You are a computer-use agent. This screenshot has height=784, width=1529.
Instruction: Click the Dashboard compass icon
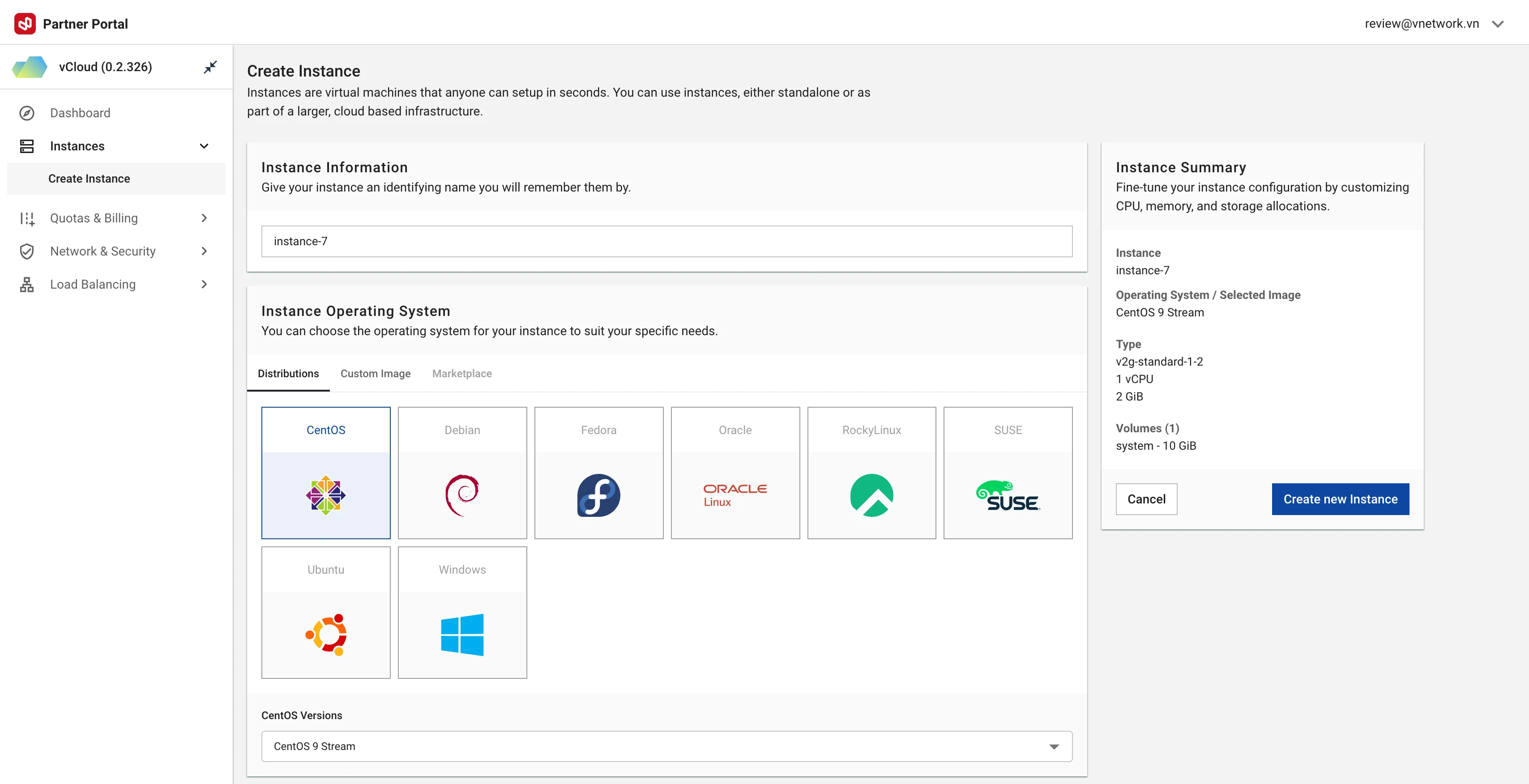click(27, 113)
